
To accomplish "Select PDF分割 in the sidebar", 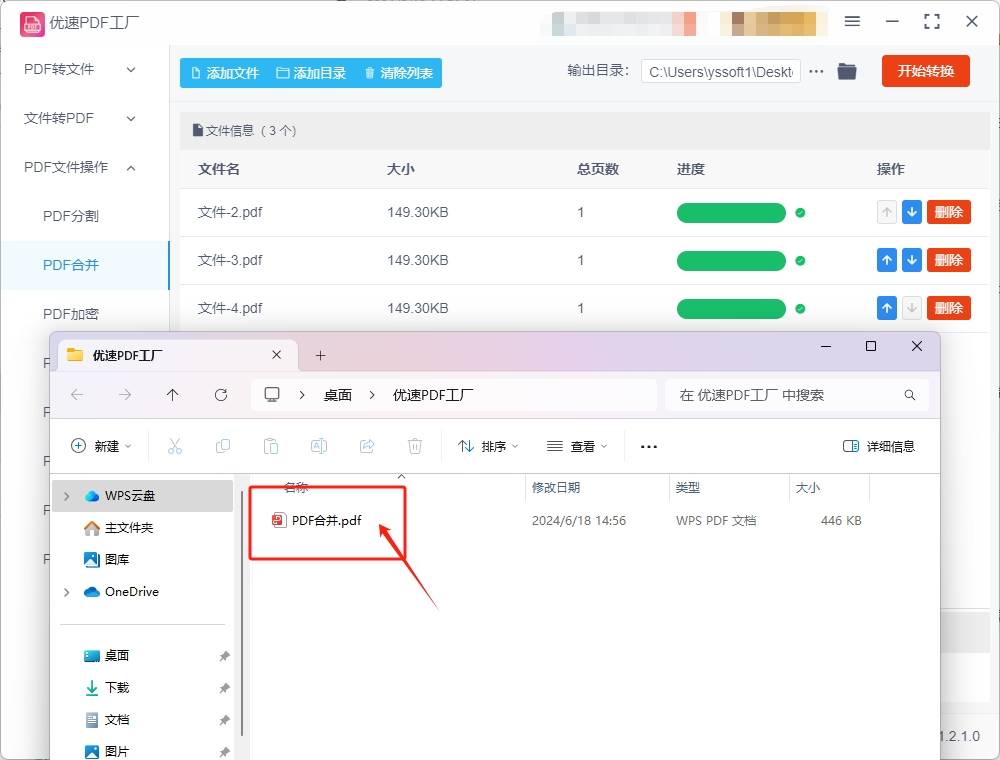I will point(71,216).
